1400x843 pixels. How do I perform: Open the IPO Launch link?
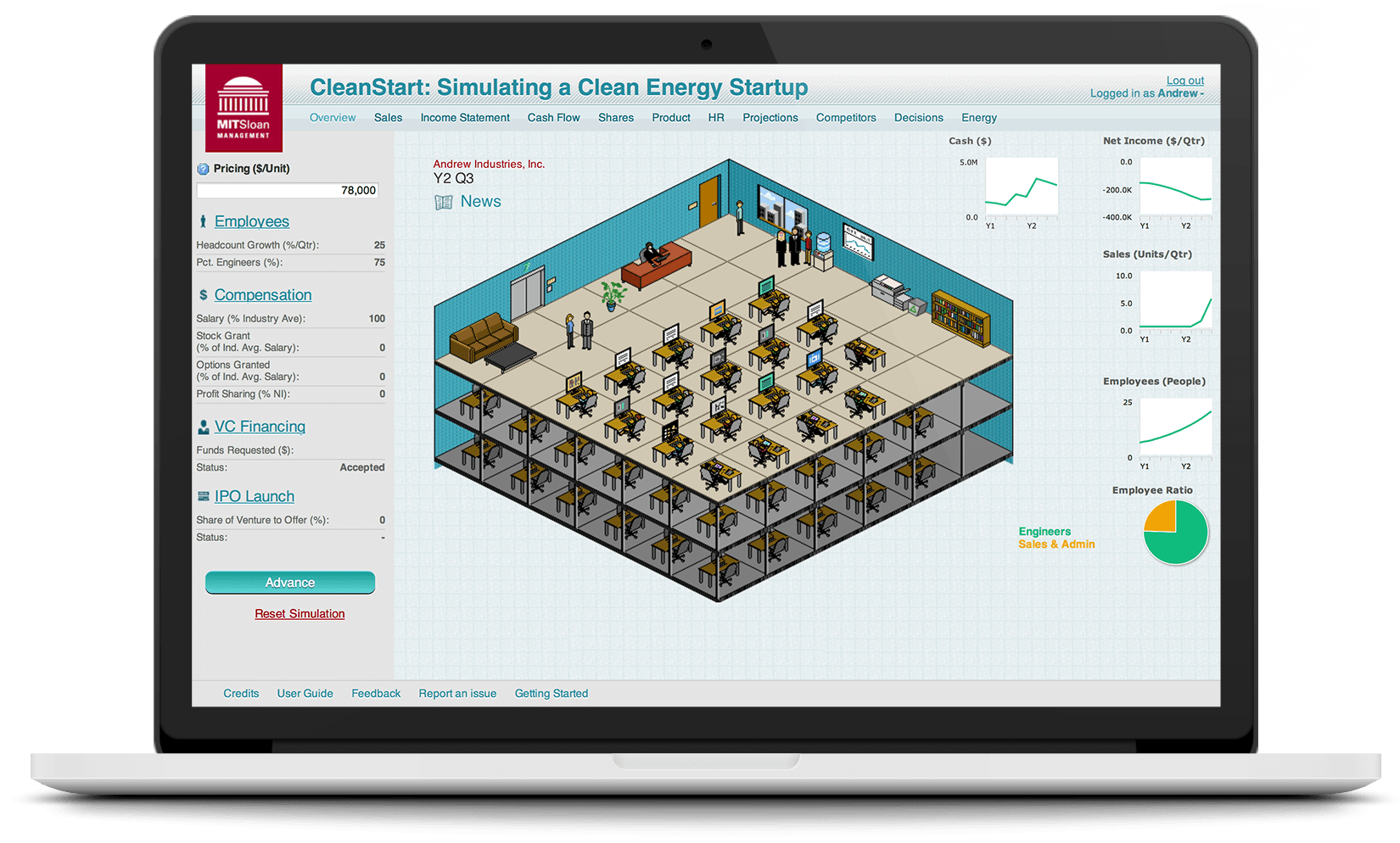[x=255, y=496]
